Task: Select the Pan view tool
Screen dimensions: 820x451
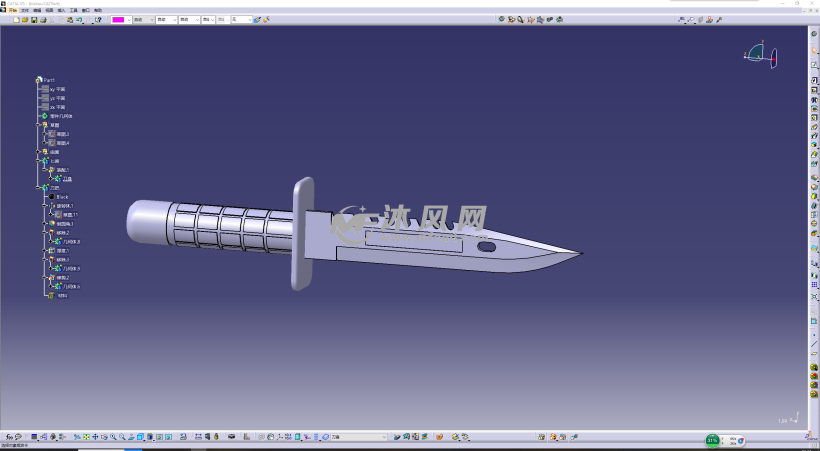Action: 96,437
